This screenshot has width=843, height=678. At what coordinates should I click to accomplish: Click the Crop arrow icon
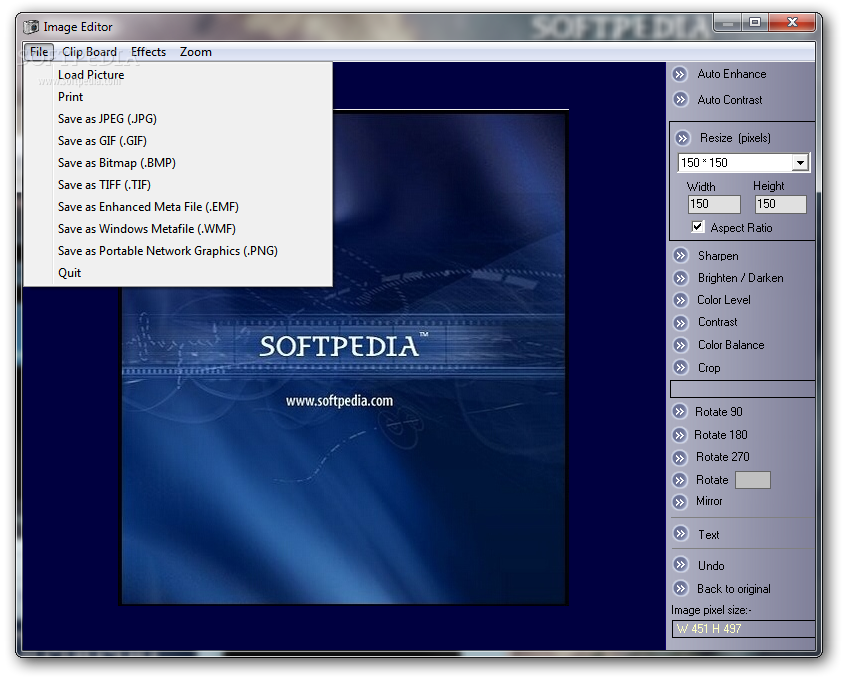[681, 367]
